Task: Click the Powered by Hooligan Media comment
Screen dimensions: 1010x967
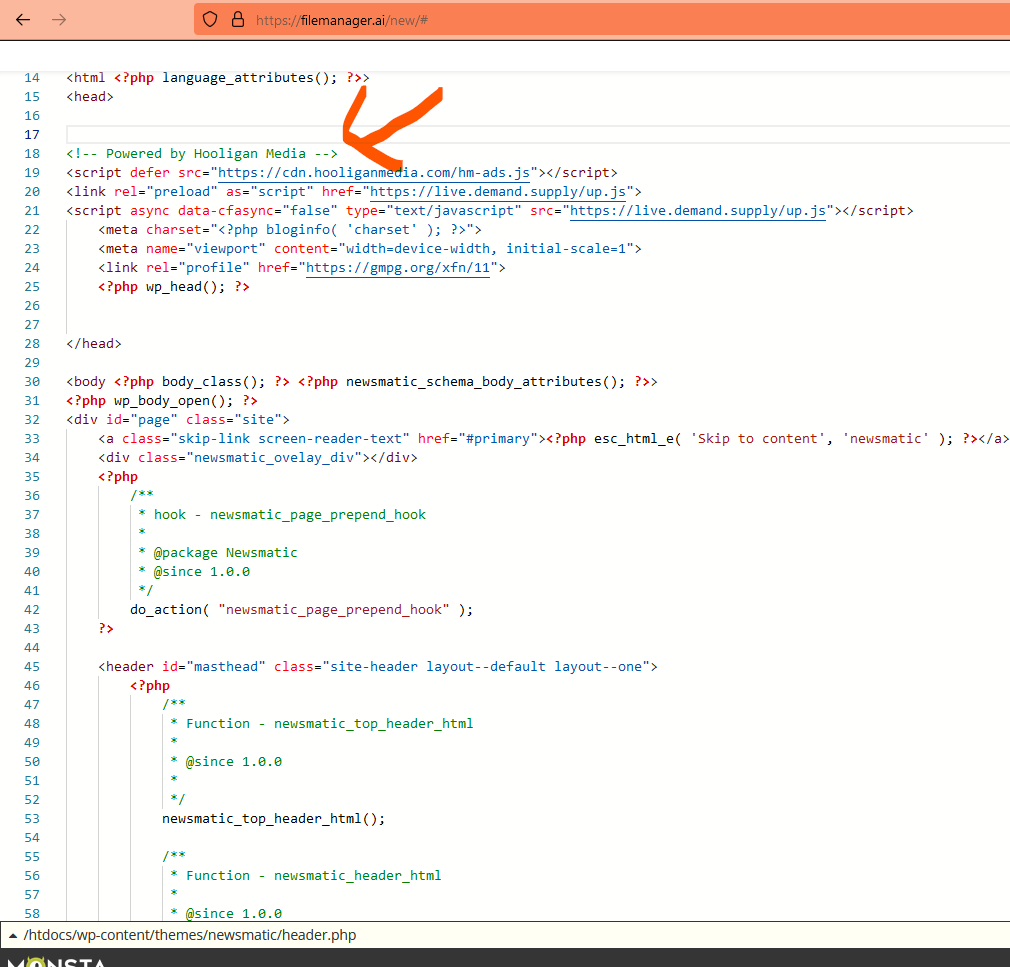Action: (x=202, y=153)
